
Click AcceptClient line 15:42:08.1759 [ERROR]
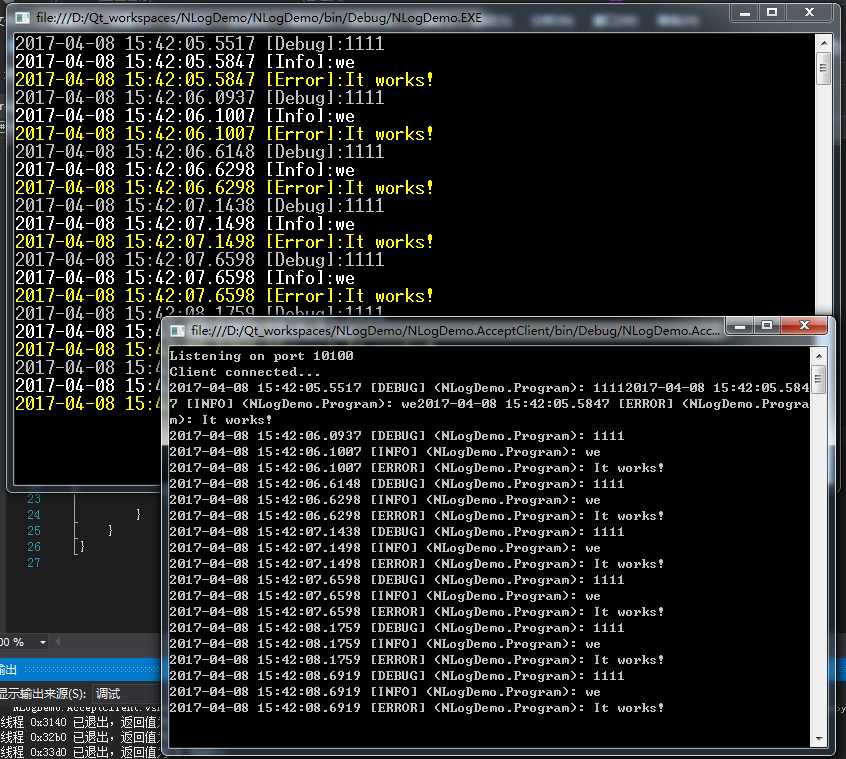[x=417, y=660]
